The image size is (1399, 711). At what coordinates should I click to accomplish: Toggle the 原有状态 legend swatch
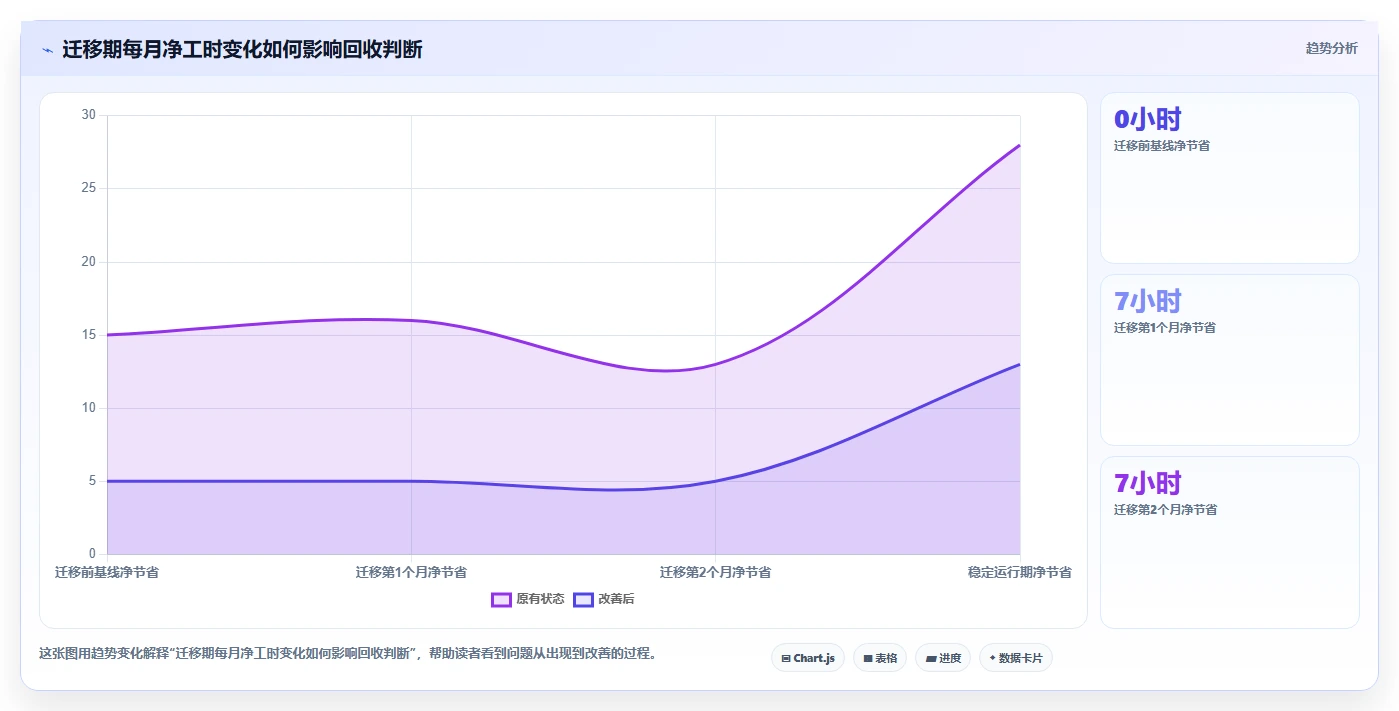pos(501,599)
